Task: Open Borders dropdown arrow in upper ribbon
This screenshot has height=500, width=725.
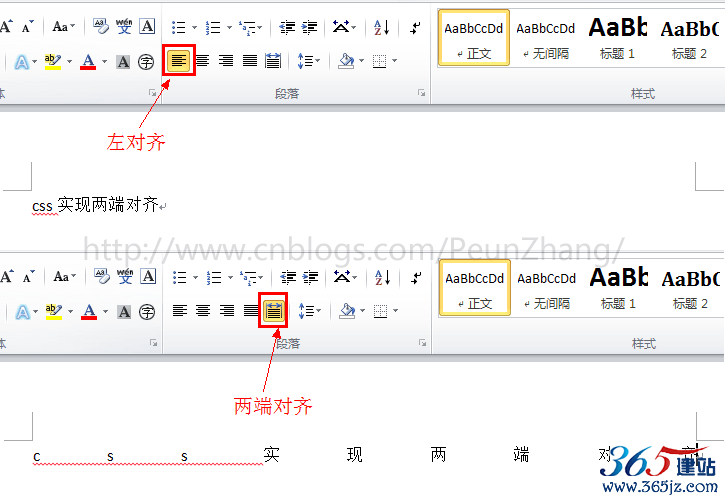Action: click(394, 61)
